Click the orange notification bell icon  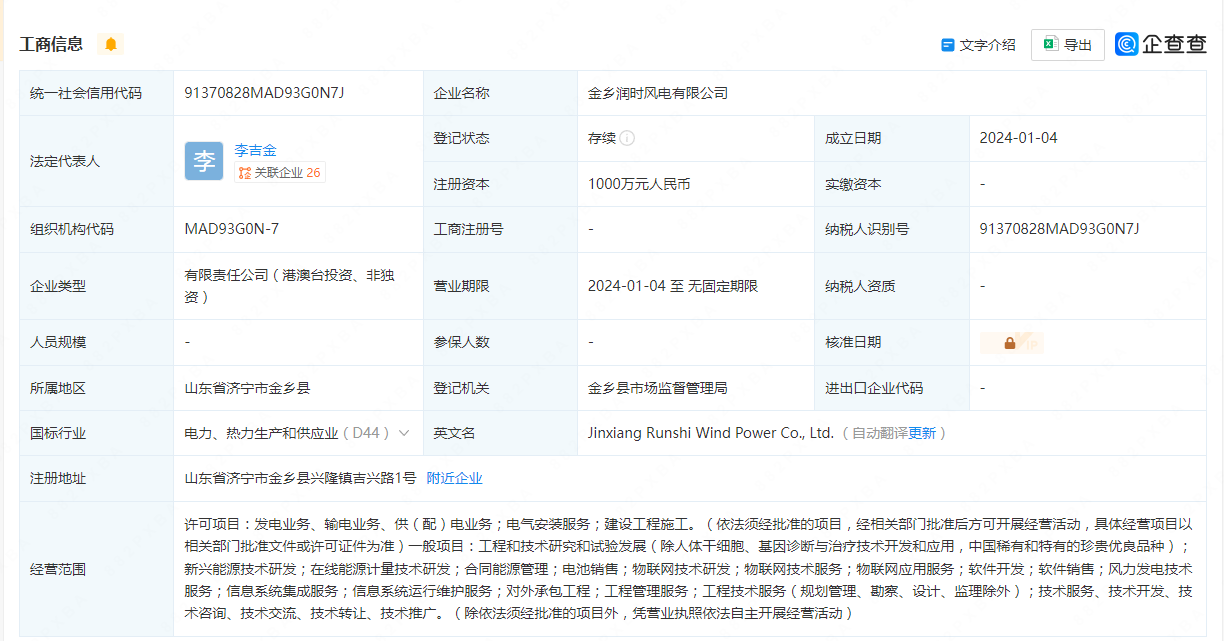click(x=111, y=44)
